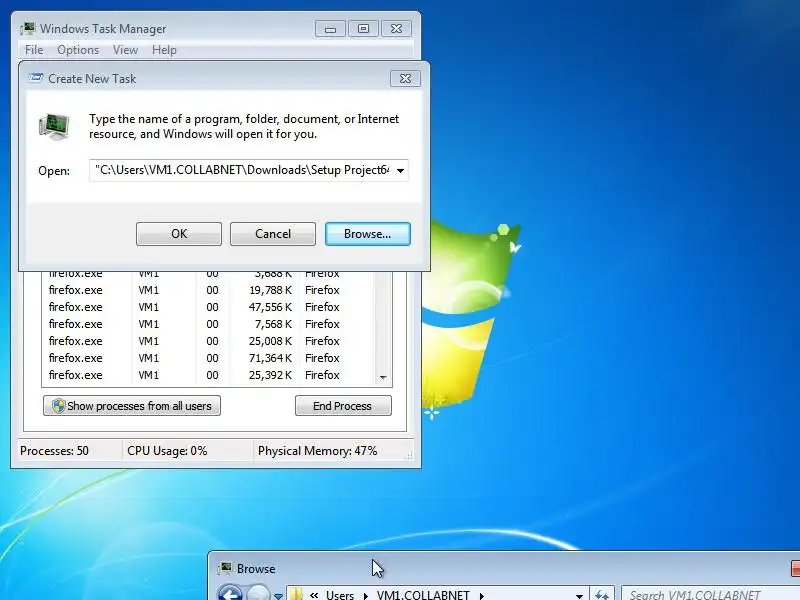Image resolution: width=800 pixels, height=600 pixels.
Task: Minimize the Windows Task Manager window
Action: pyautogui.click(x=330, y=29)
